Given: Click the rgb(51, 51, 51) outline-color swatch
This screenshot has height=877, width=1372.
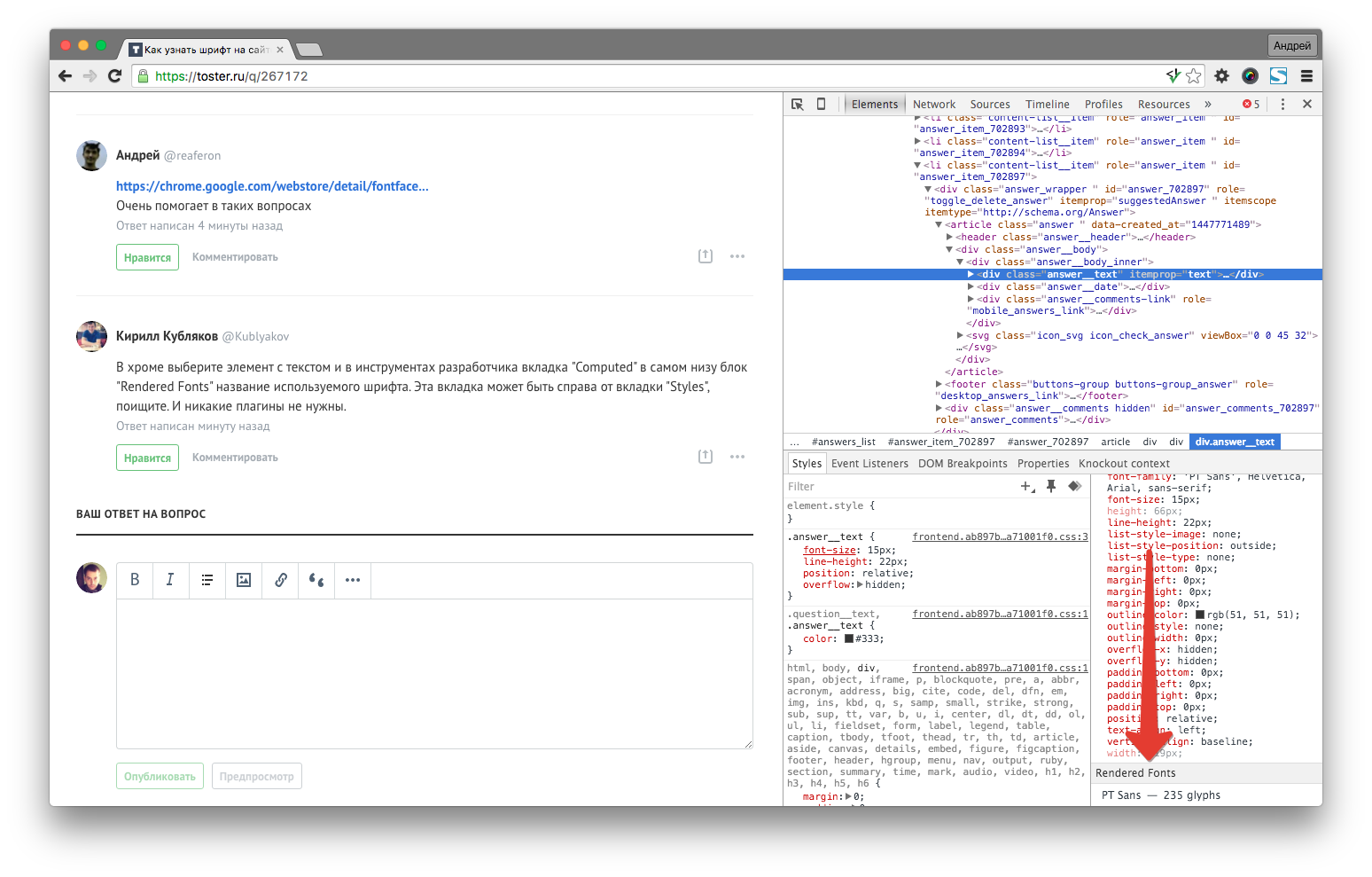Looking at the screenshot, I should click(1200, 615).
